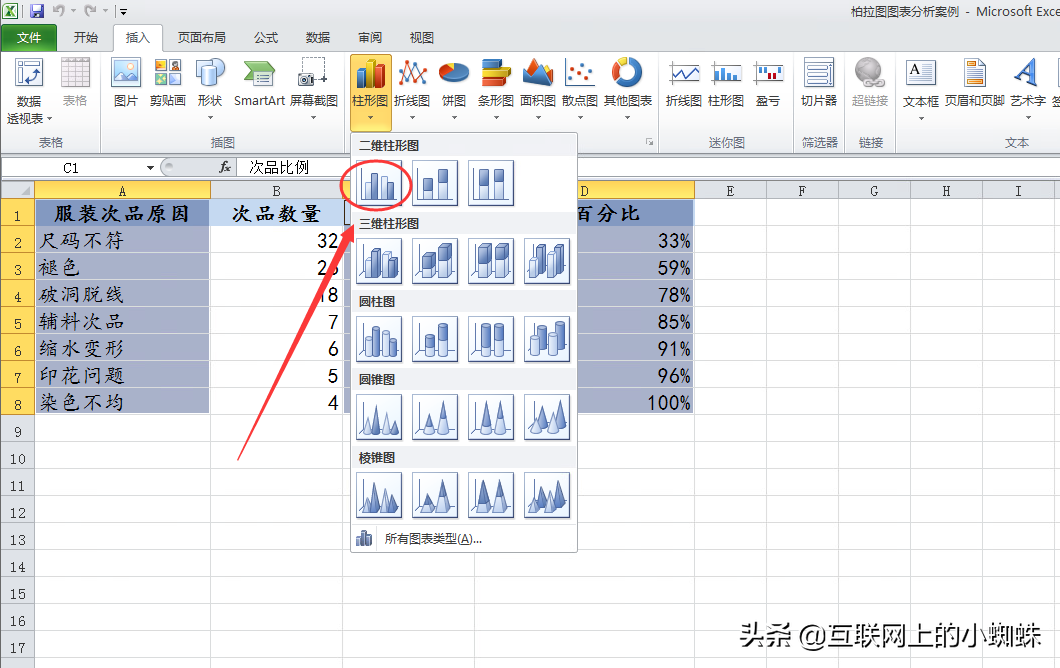Switch to the 公式 Formulas tab

point(266,38)
